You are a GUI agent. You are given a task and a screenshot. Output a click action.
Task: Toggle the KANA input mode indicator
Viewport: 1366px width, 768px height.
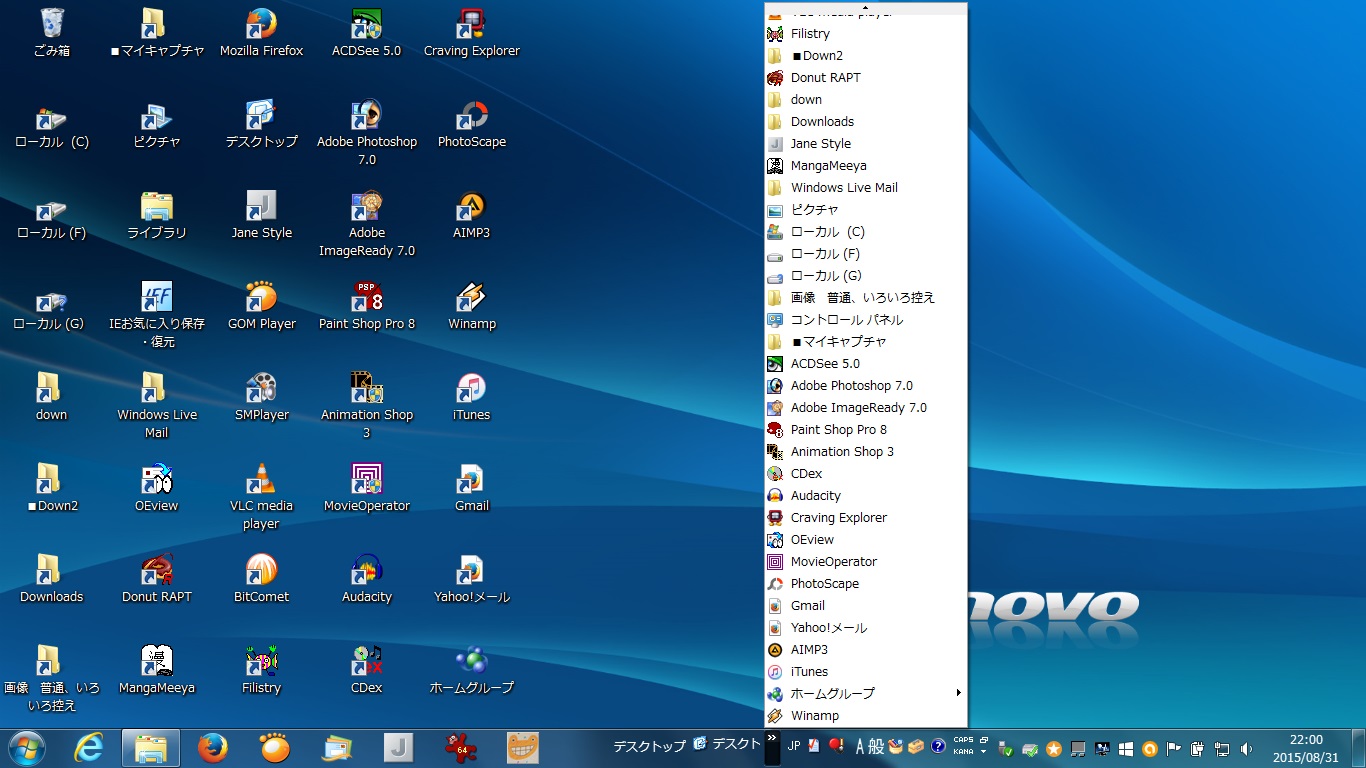coord(963,751)
